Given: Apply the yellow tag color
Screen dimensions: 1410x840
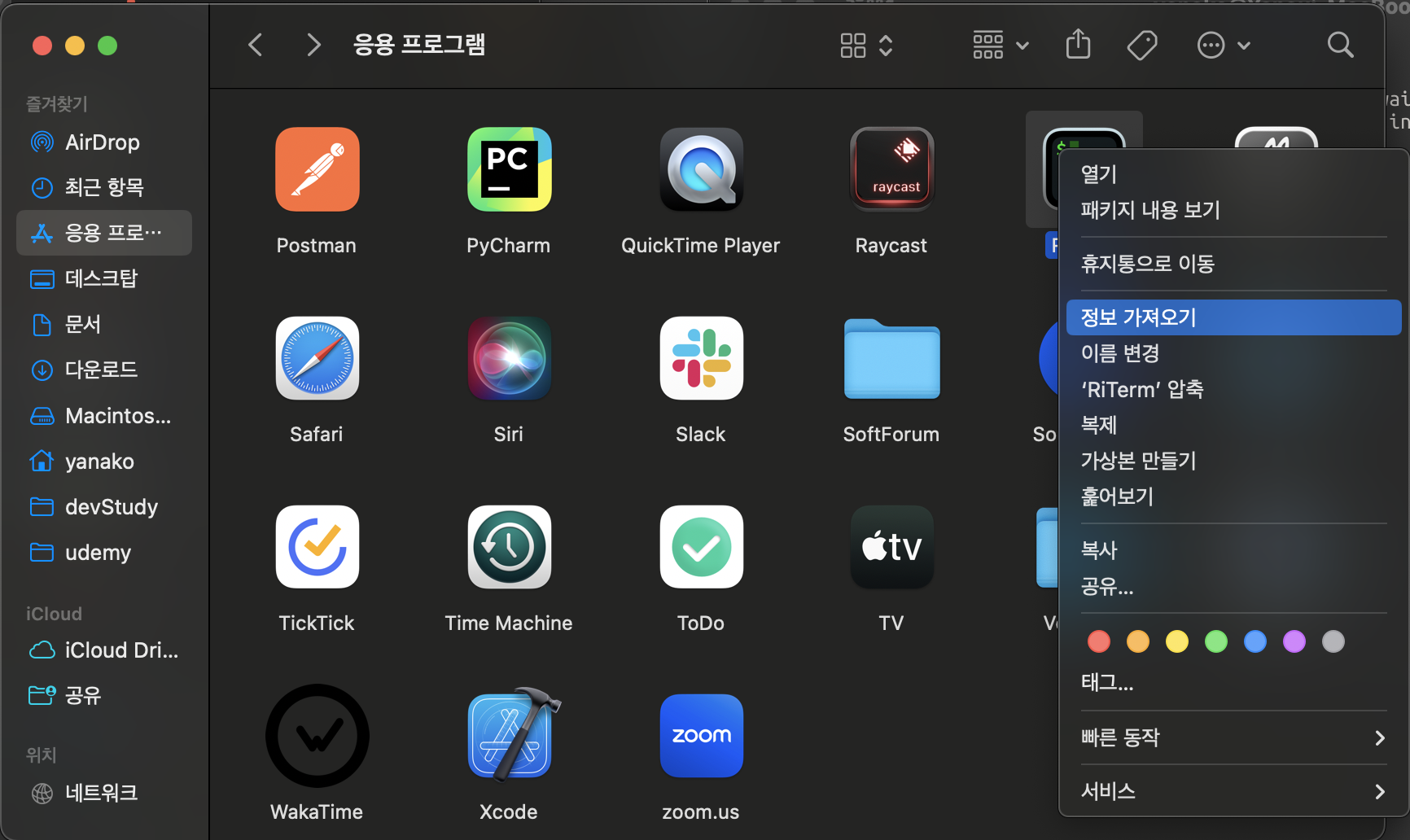Looking at the screenshot, I should (x=1177, y=641).
